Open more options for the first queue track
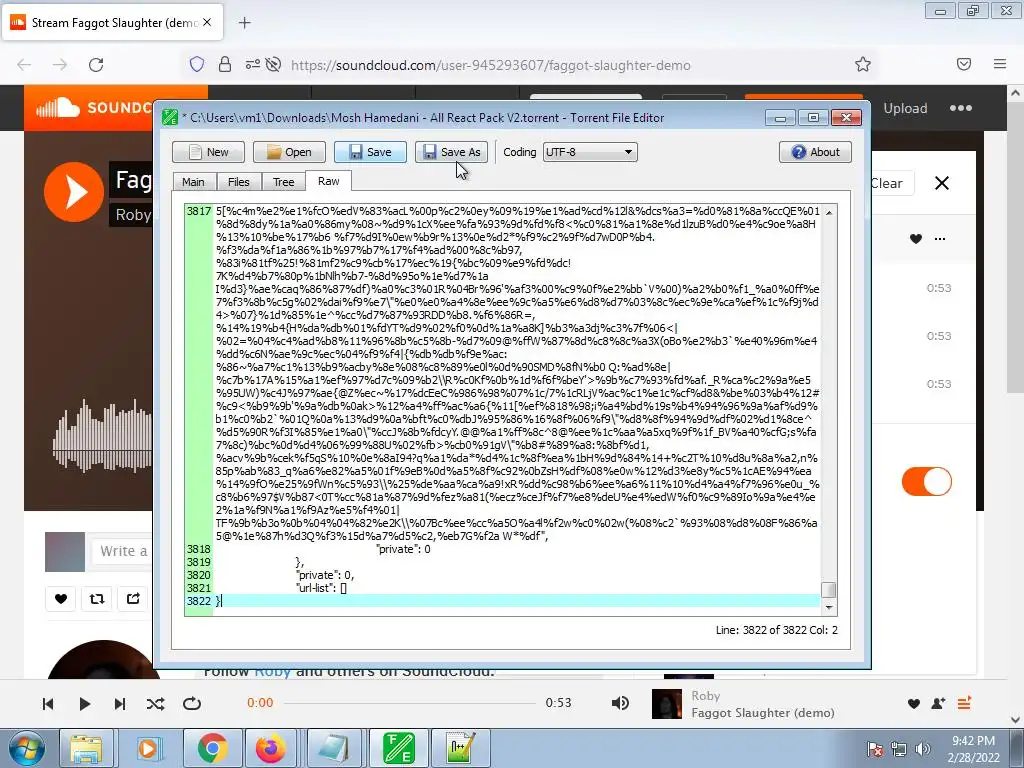The width and height of the screenshot is (1024, 768). tap(940, 239)
